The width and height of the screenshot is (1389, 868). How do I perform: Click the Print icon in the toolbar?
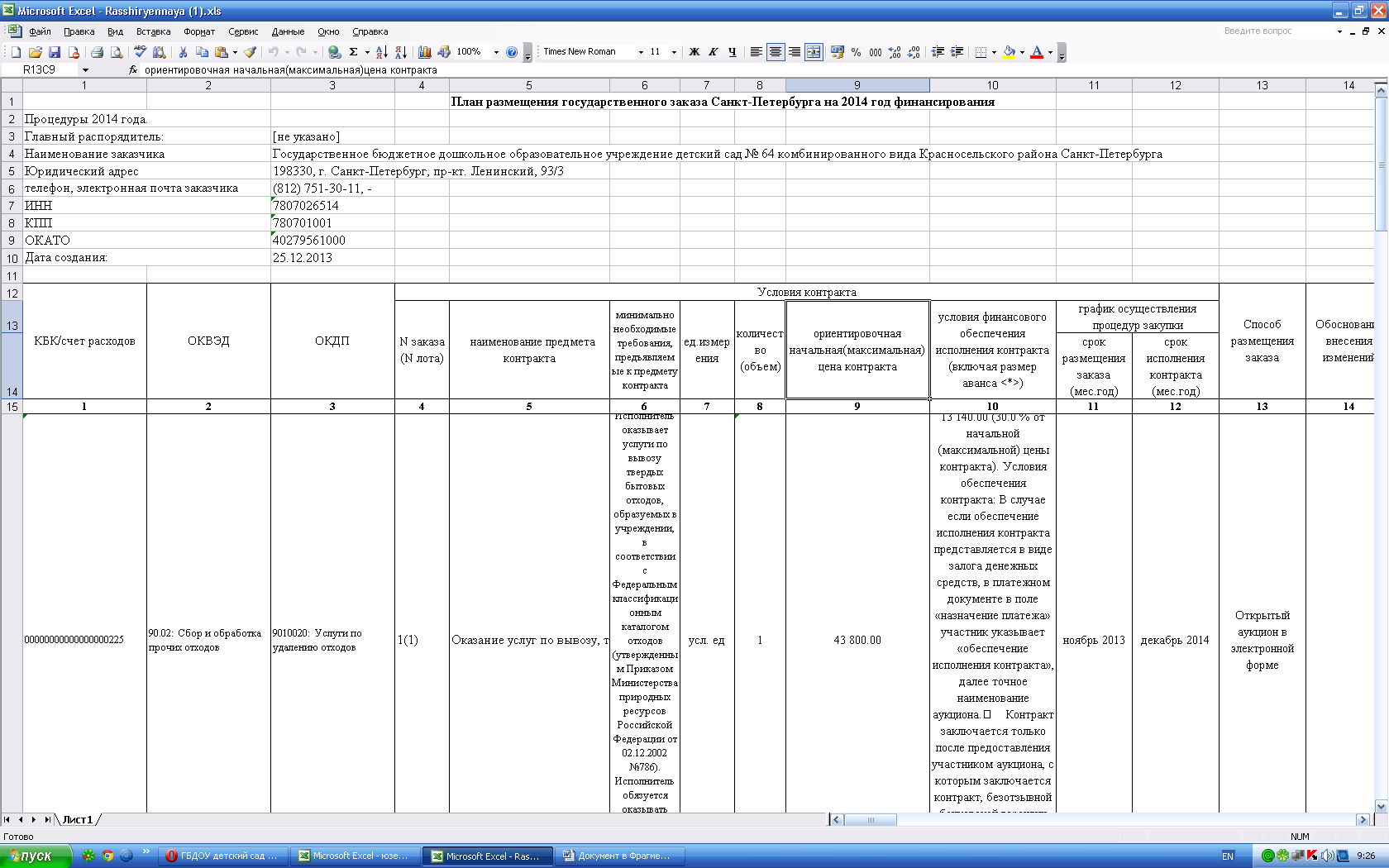coord(97,52)
